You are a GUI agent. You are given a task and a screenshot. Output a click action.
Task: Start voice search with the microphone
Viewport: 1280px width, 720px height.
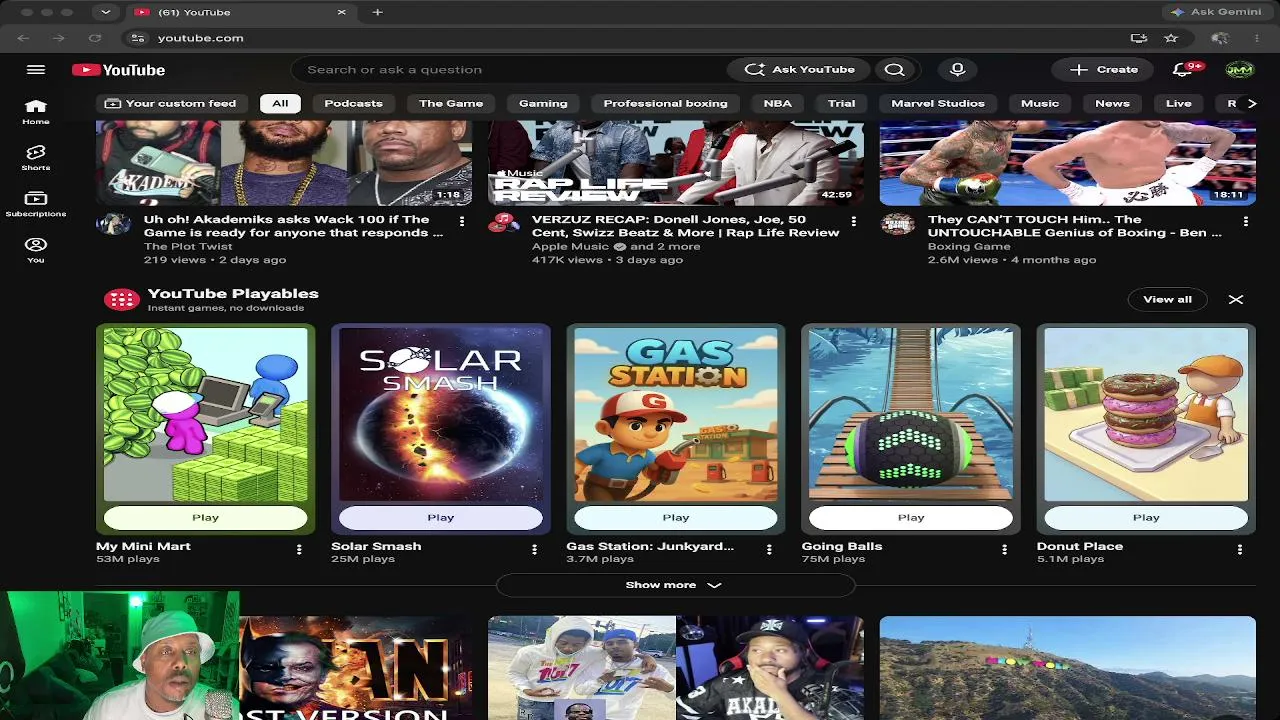[957, 70]
